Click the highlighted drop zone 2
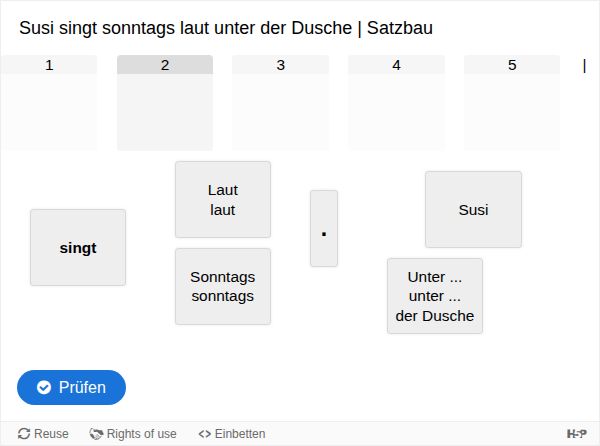 (x=165, y=103)
